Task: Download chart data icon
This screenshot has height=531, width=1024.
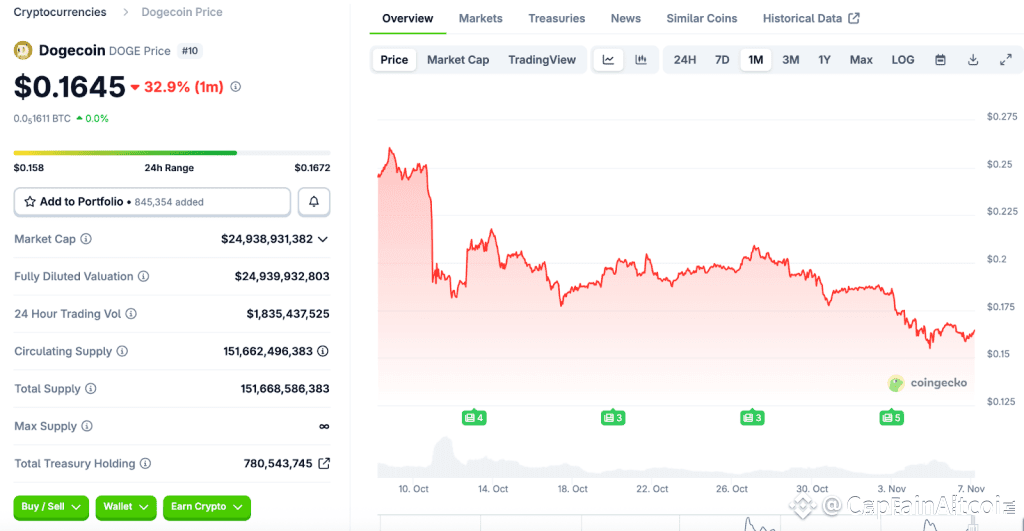Action: tap(973, 60)
